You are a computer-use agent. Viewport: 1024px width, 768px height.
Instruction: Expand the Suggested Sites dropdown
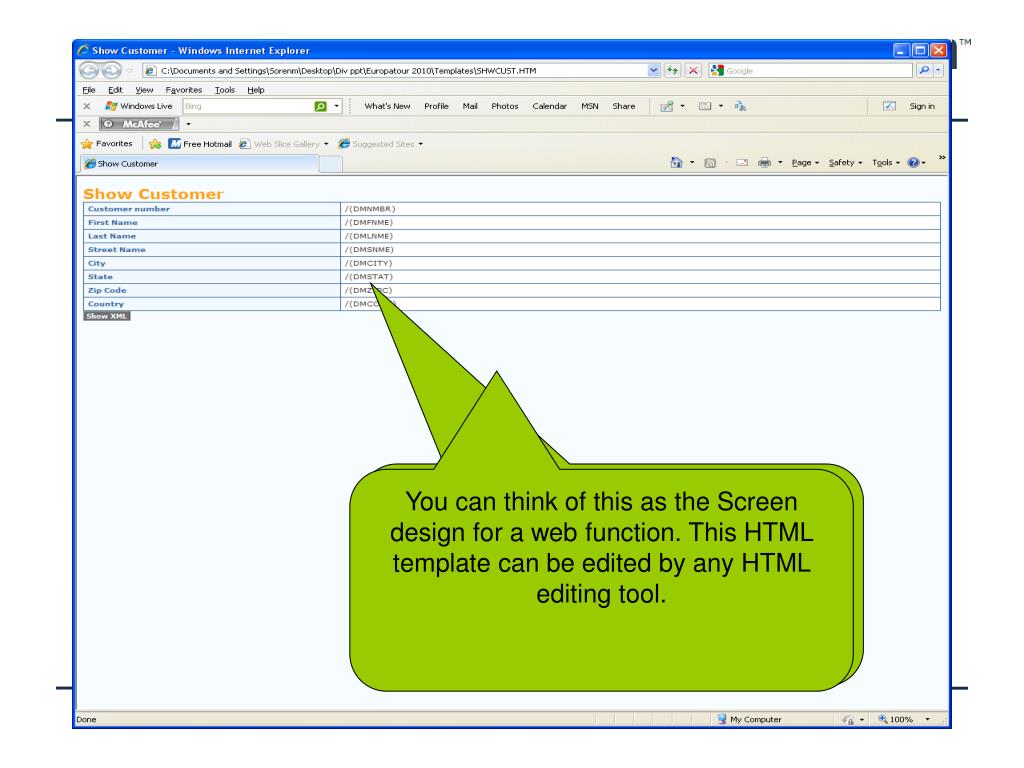[421, 144]
